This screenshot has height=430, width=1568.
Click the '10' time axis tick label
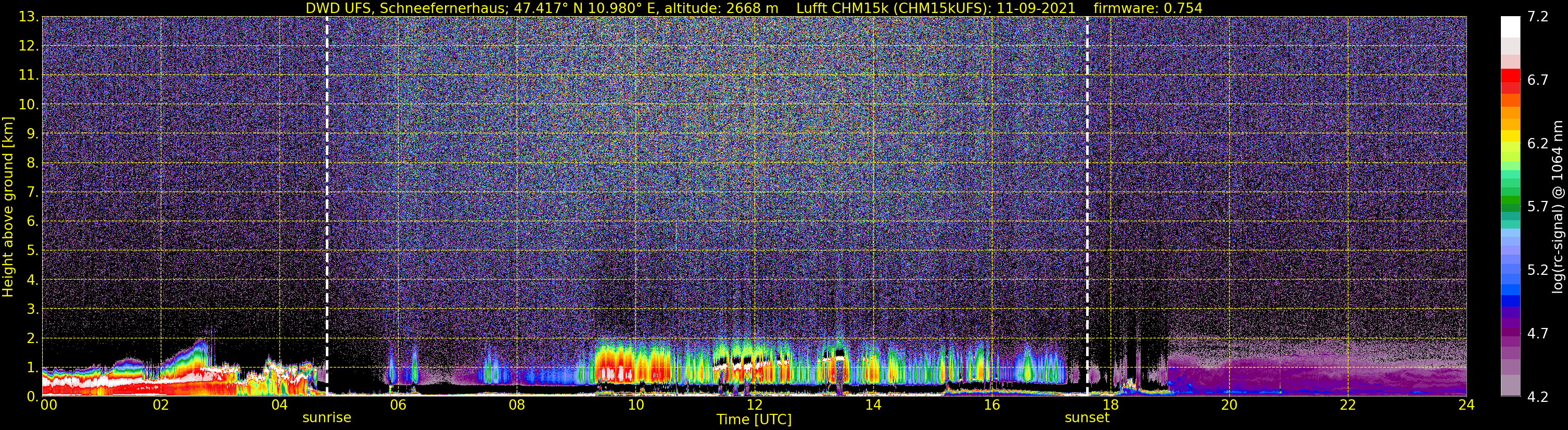coord(635,406)
